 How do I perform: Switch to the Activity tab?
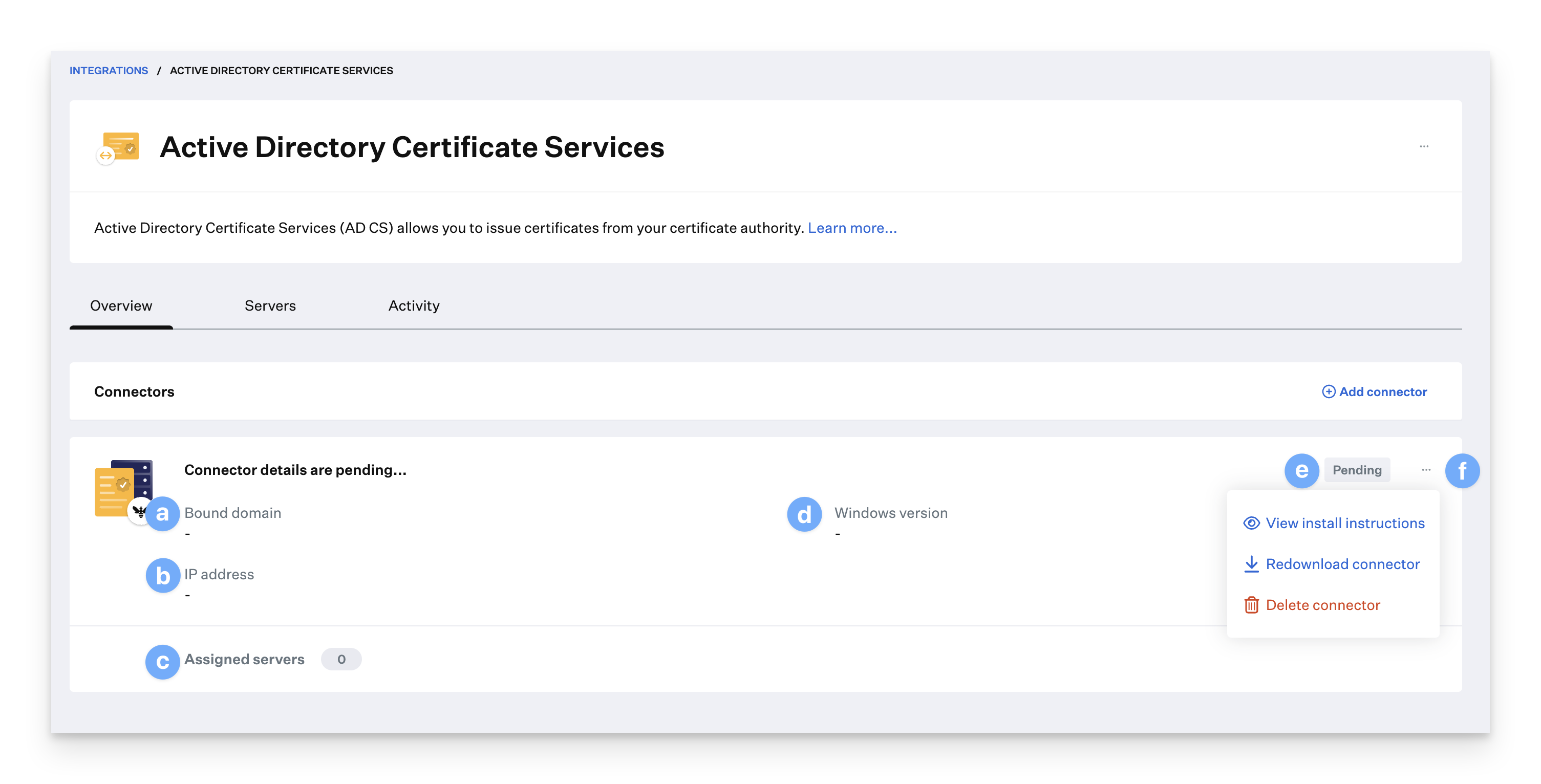tap(413, 306)
